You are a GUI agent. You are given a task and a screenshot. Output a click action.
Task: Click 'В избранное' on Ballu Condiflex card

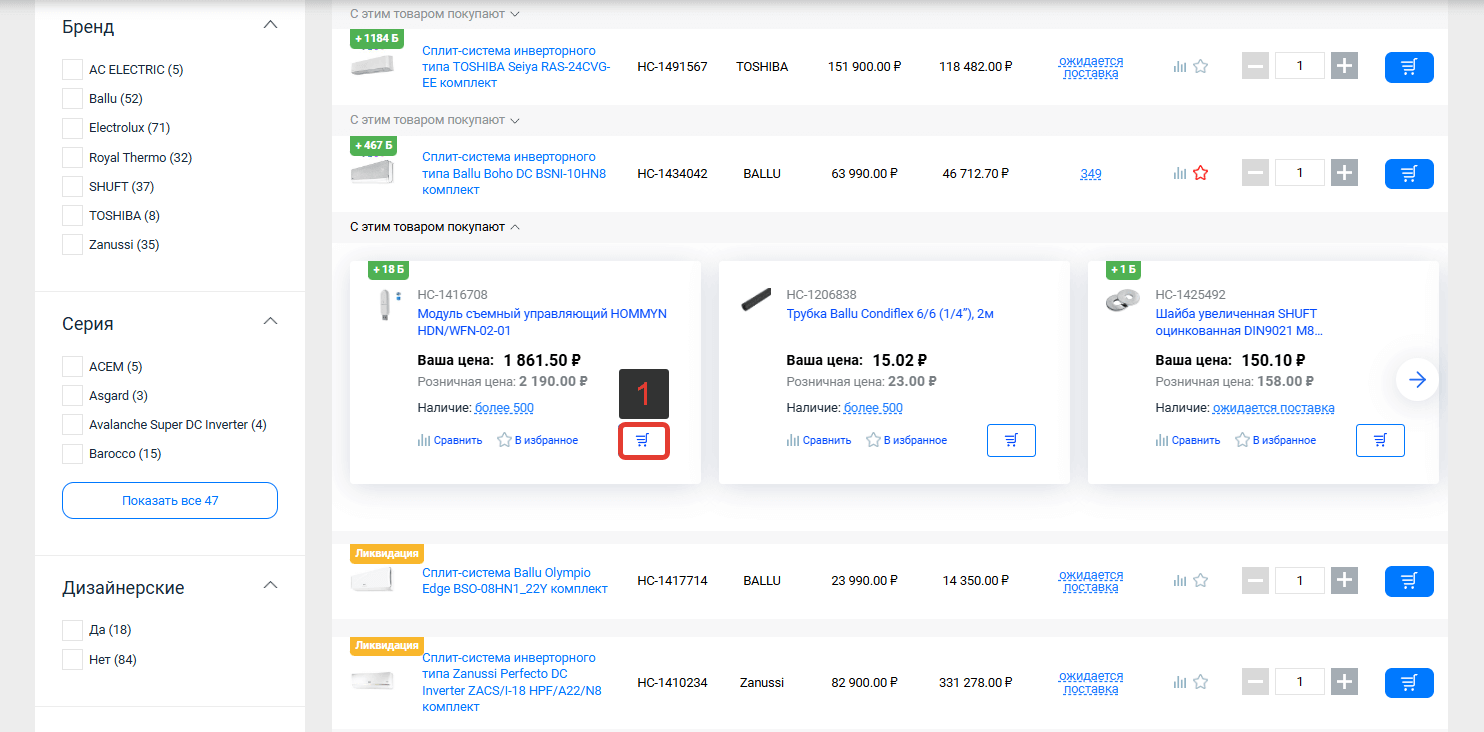(906, 440)
